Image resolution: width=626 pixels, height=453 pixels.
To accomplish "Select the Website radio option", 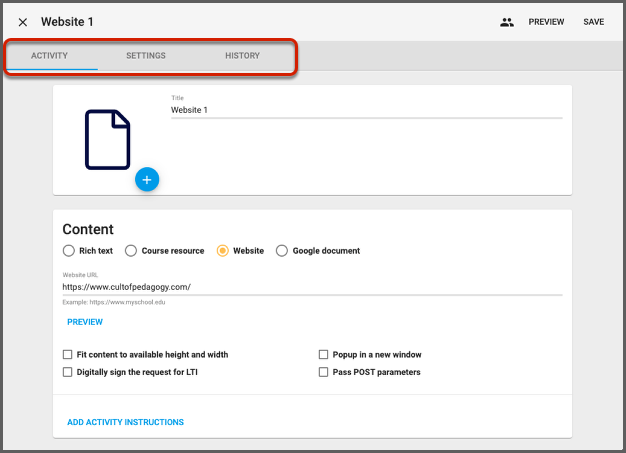I will coord(223,251).
